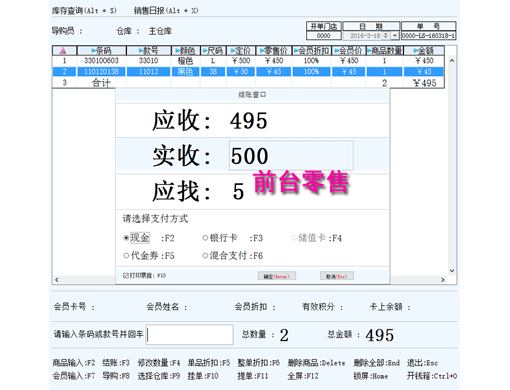Toggle 打印票据 F10 checkbox
The image size is (510, 390).
[x=126, y=275]
